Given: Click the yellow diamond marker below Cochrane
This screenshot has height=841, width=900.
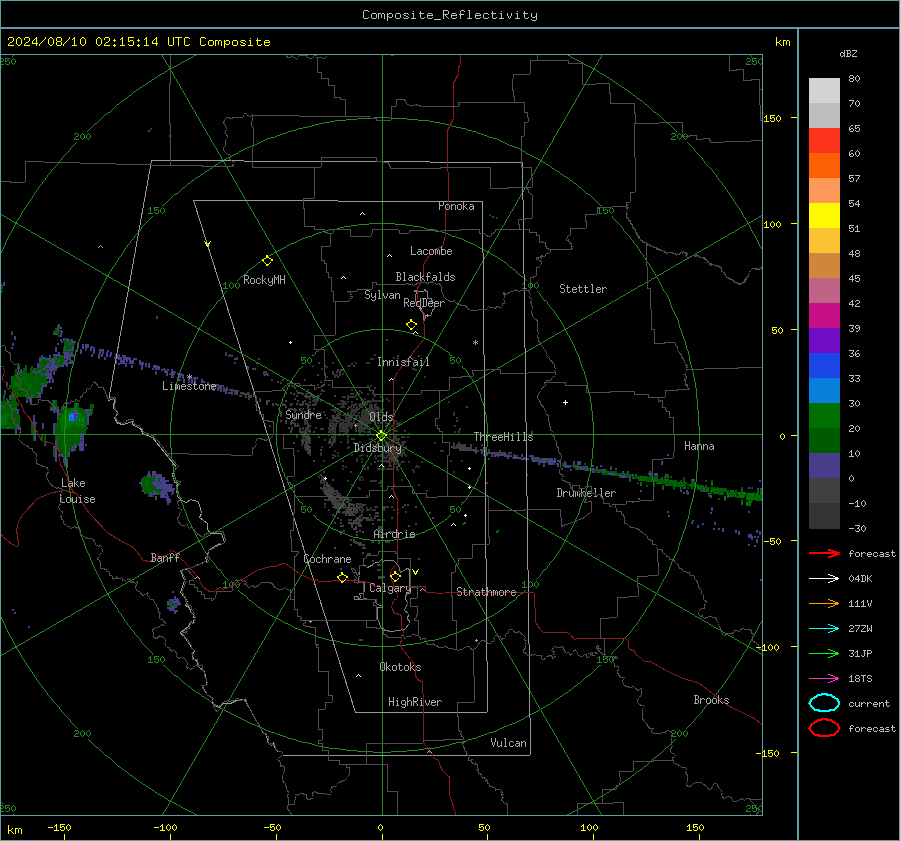Looking at the screenshot, I should click(342, 577).
